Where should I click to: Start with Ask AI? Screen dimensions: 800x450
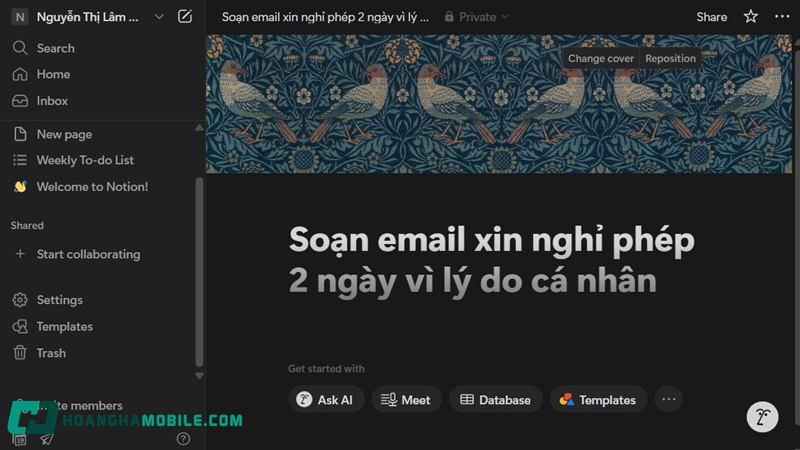325,400
